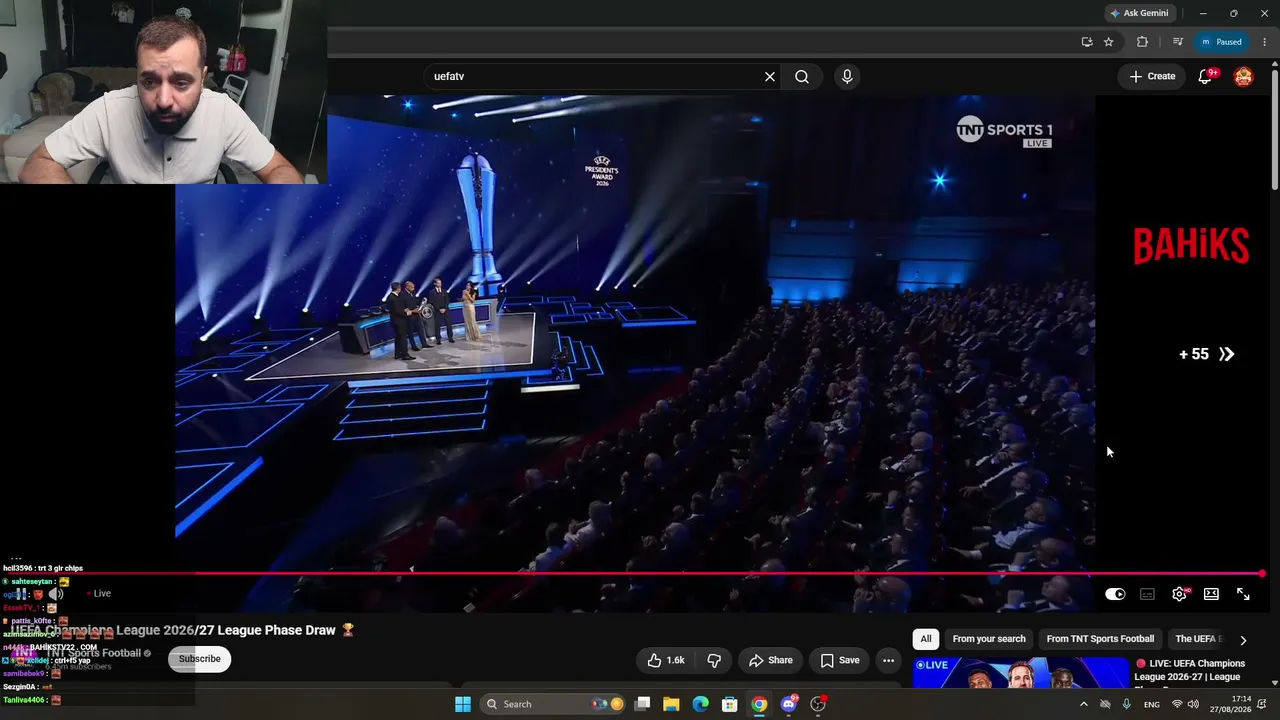Click the Paused profile chip in Chrome
This screenshot has width=1280, height=720.
(x=1223, y=42)
